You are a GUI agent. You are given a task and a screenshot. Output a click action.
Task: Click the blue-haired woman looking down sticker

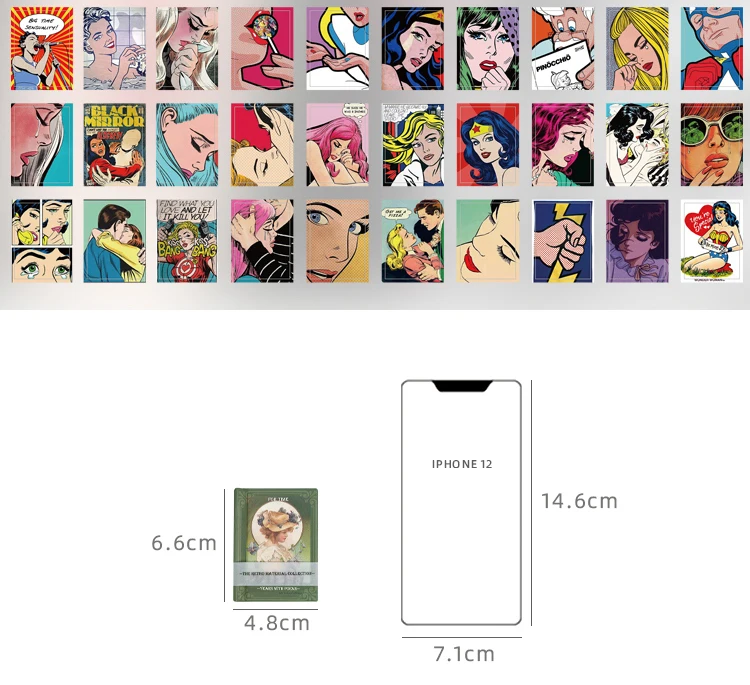[x=187, y=144]
